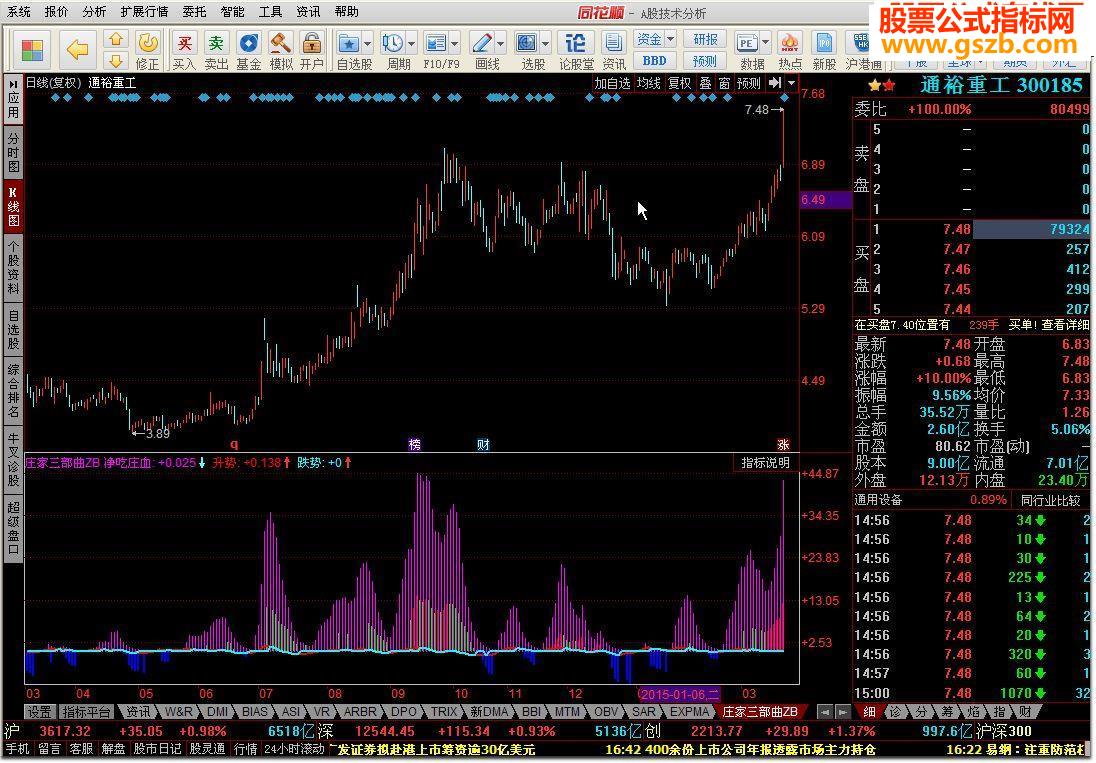Expand the 数据 dropdown arrow
1096x763 pixels.
(765, 43)
